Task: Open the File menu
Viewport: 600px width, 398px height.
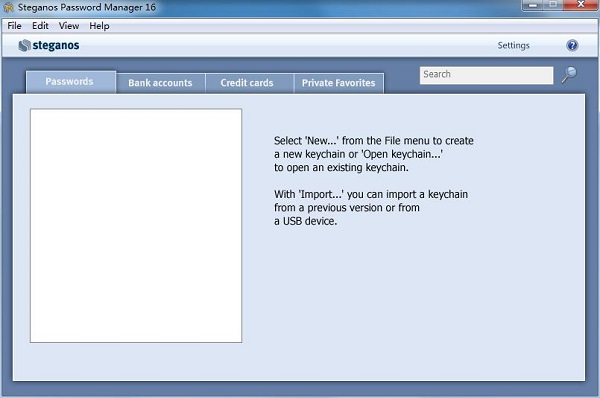Action: (x=15, y=26)
